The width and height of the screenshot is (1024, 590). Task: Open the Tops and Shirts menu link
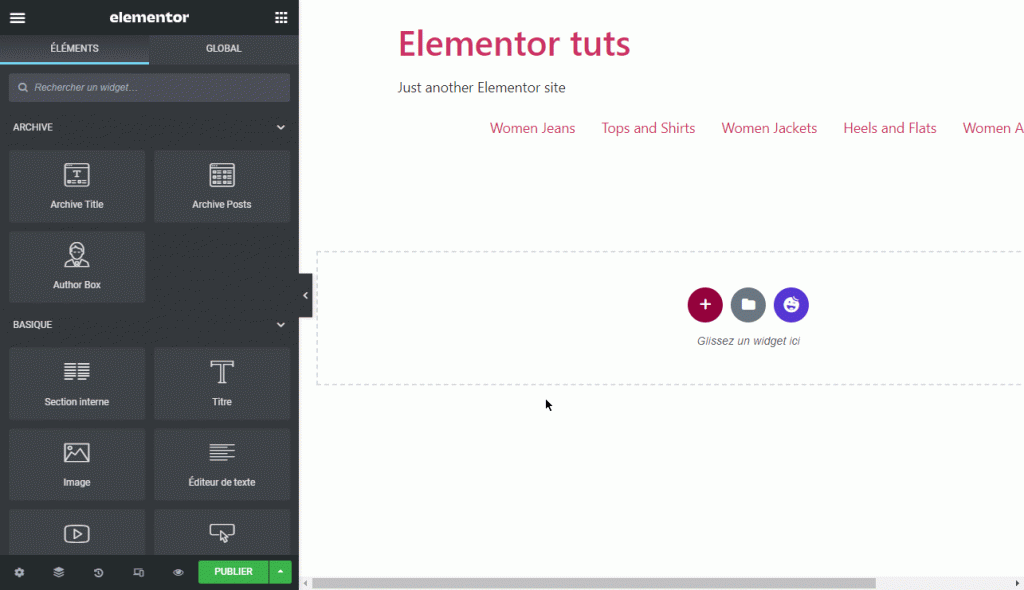pyautogui.click(x=648, y=128)
